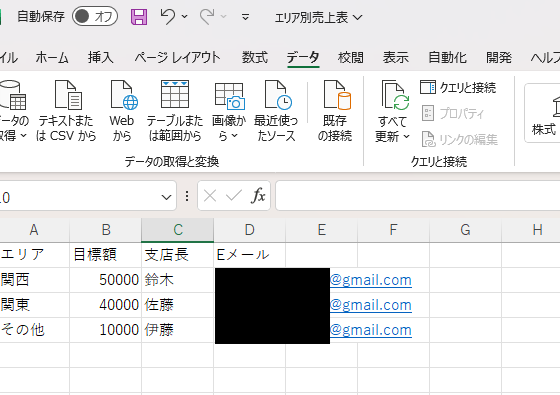Select column C header
The height and width of the screenshot is (395, 560).
(x=178, y=230)
